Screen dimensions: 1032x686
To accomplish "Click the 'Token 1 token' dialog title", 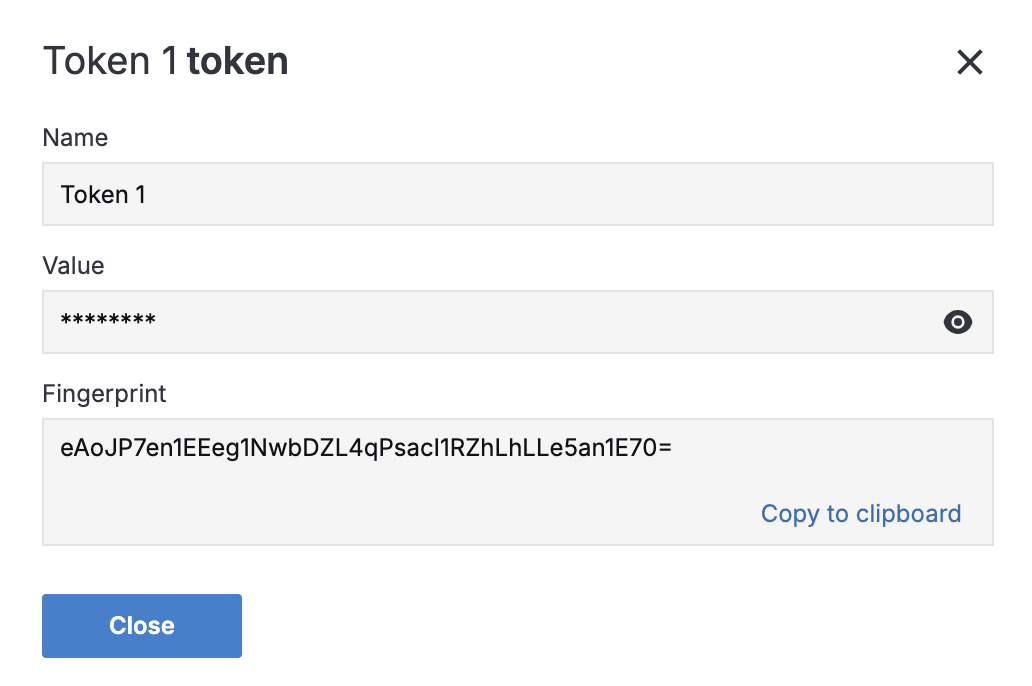I will [165, 62].
